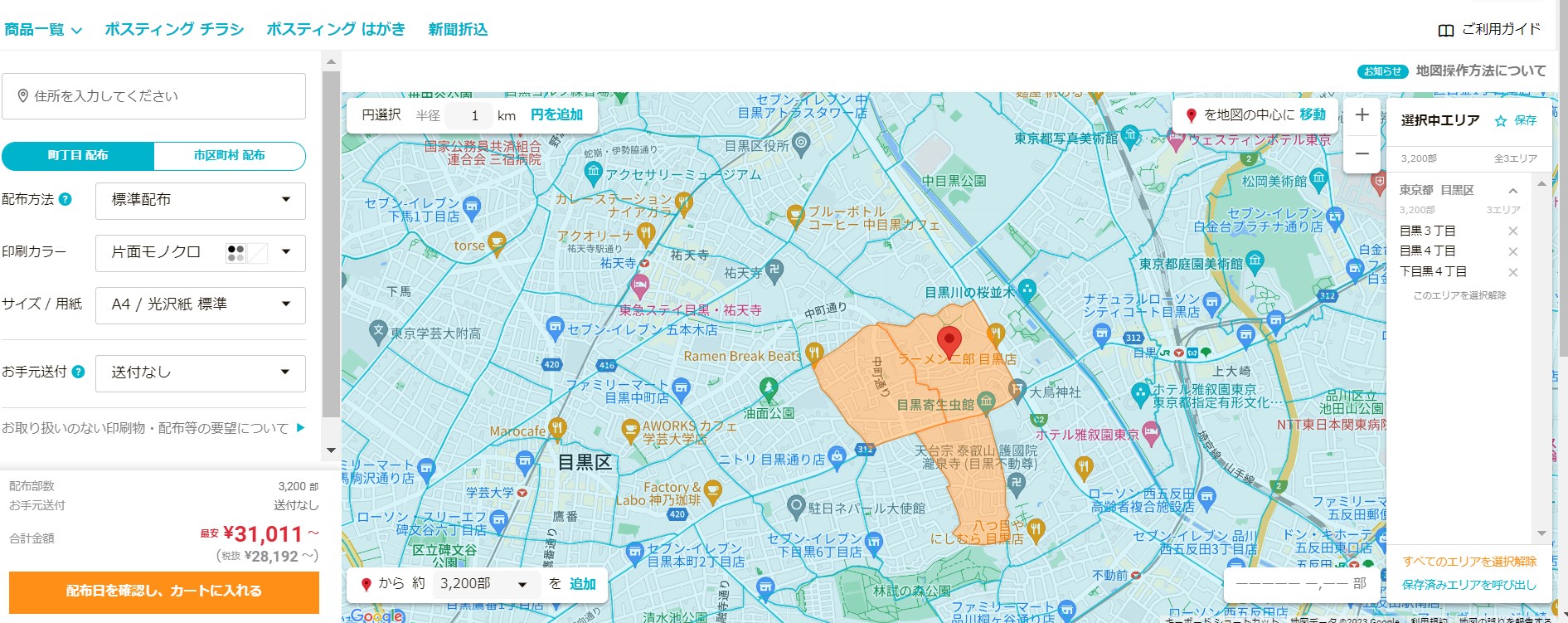This screenshot has width=1568, height=623.
Task: Open the 新聞折込 menu item
Action: pos(458,30)
